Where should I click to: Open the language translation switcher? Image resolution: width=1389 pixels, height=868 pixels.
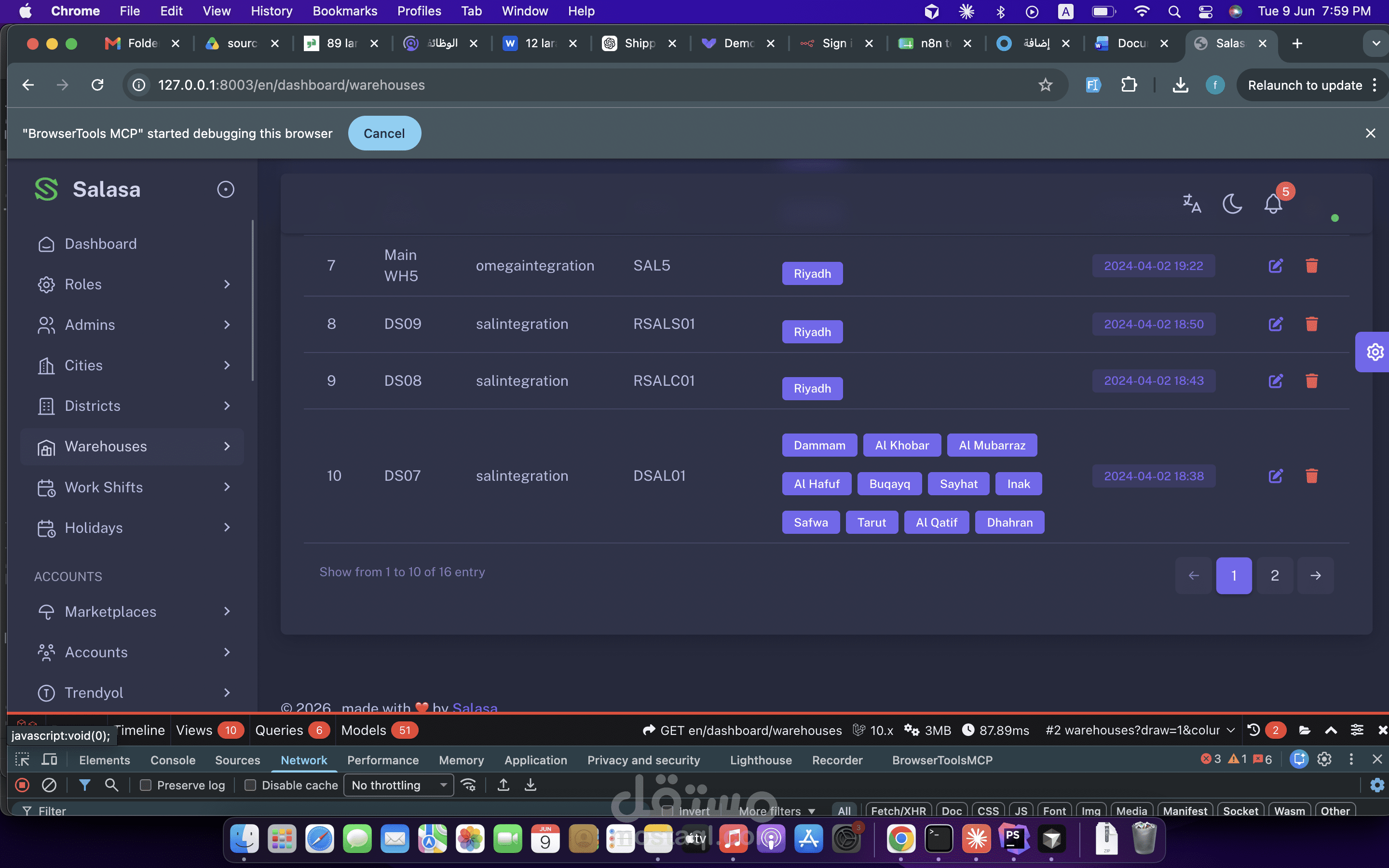[1192, 203]
